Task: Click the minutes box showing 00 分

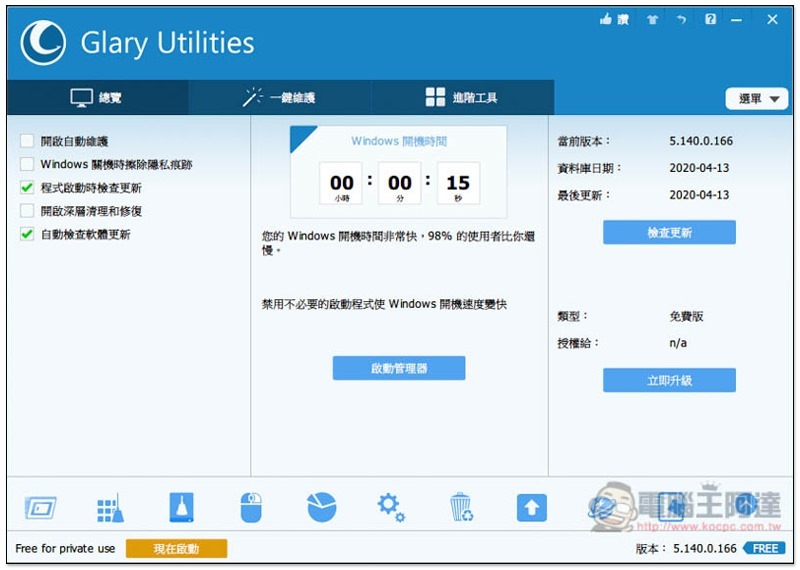Action: tap(399, 184)
